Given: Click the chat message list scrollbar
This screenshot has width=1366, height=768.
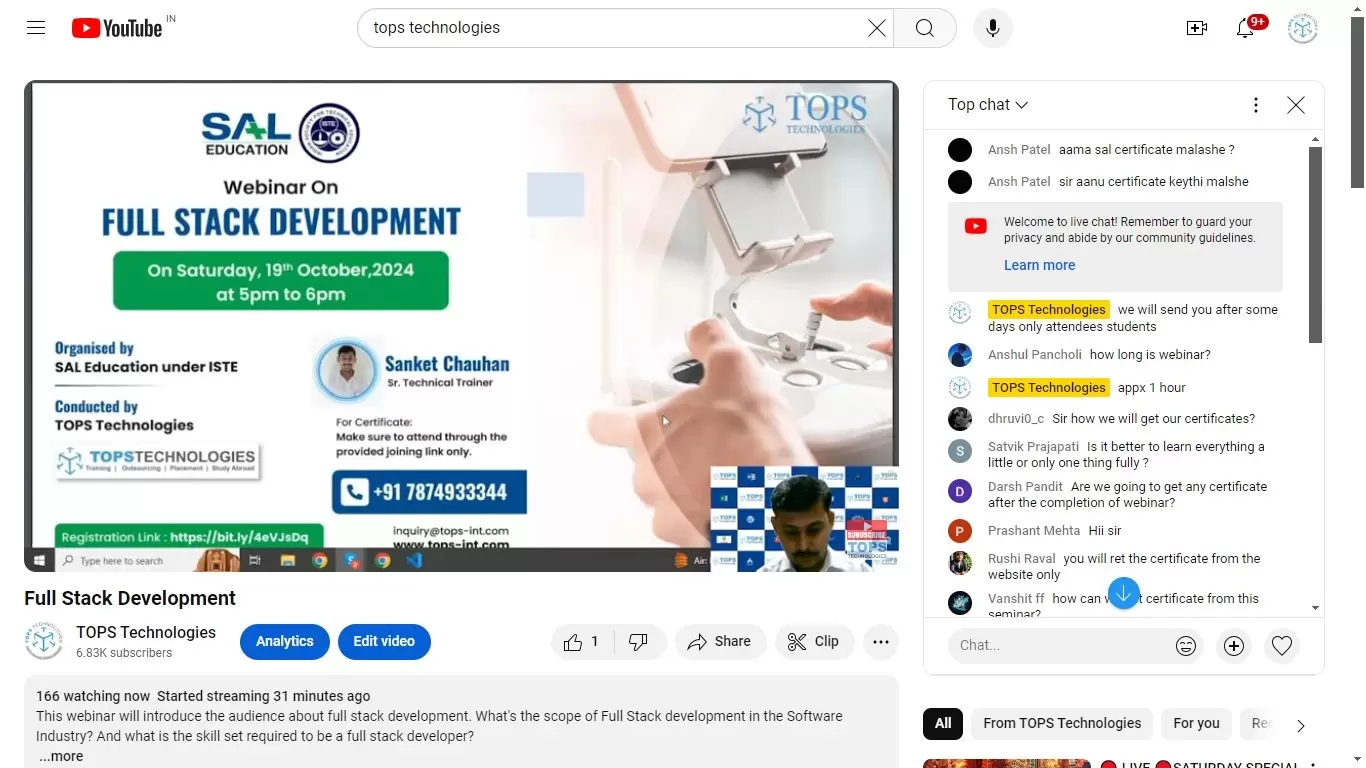Looking at the screenshot, I should click(x=1316, y=245).
